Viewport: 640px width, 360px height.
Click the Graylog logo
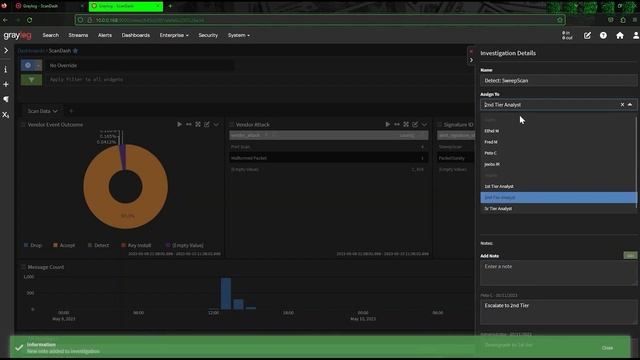point(18,36)
